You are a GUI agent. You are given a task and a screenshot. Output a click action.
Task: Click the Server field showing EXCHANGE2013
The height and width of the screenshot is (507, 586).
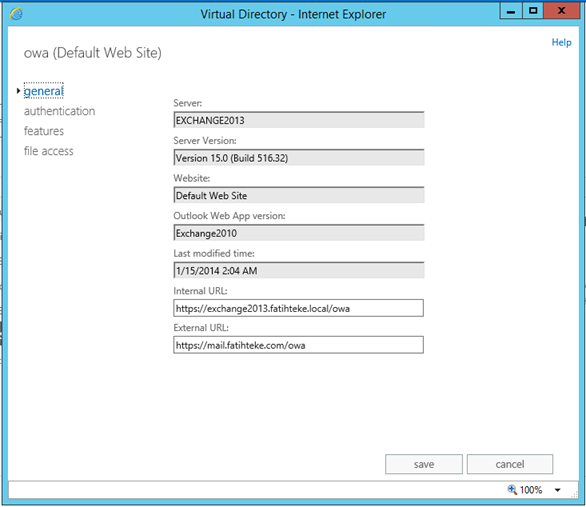coord(299,120)
